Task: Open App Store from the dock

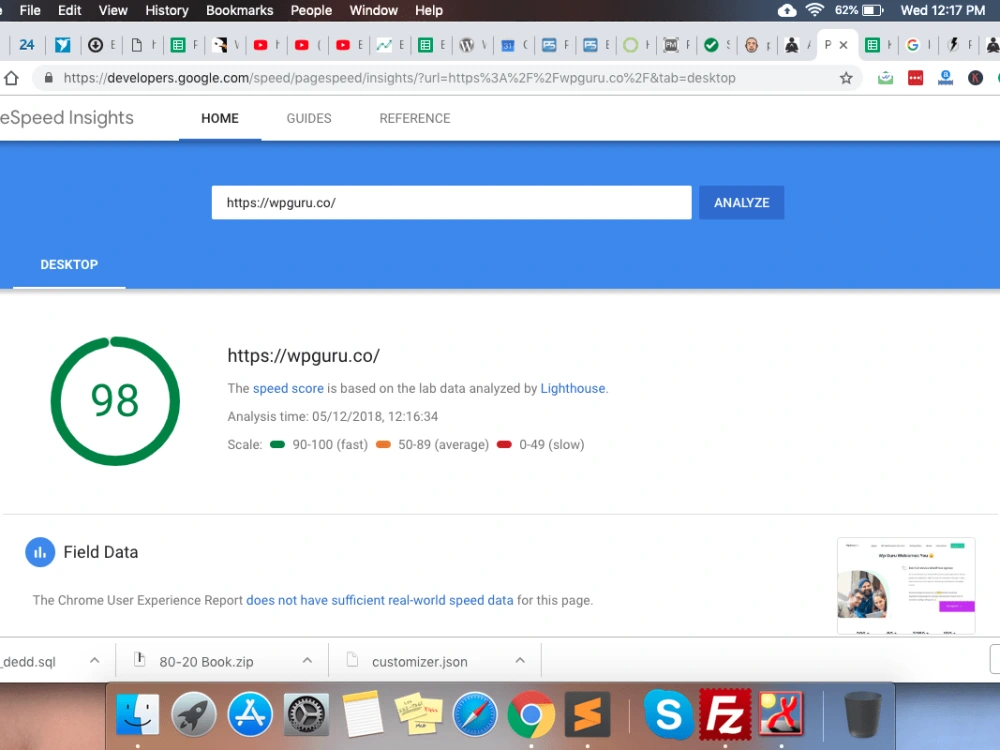Action: click(250, 714)
